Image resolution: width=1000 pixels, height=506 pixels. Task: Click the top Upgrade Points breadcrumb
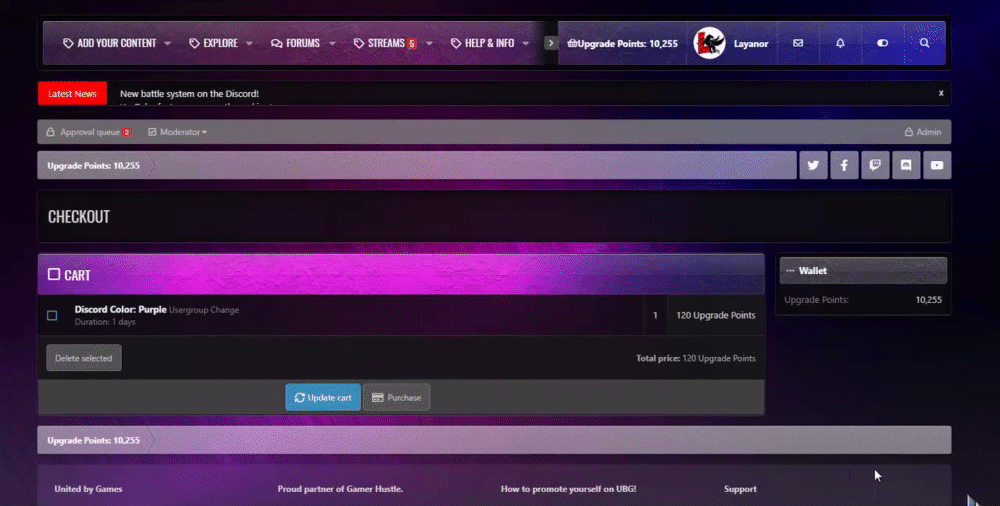pyautogui.click(x=93, y=165)
